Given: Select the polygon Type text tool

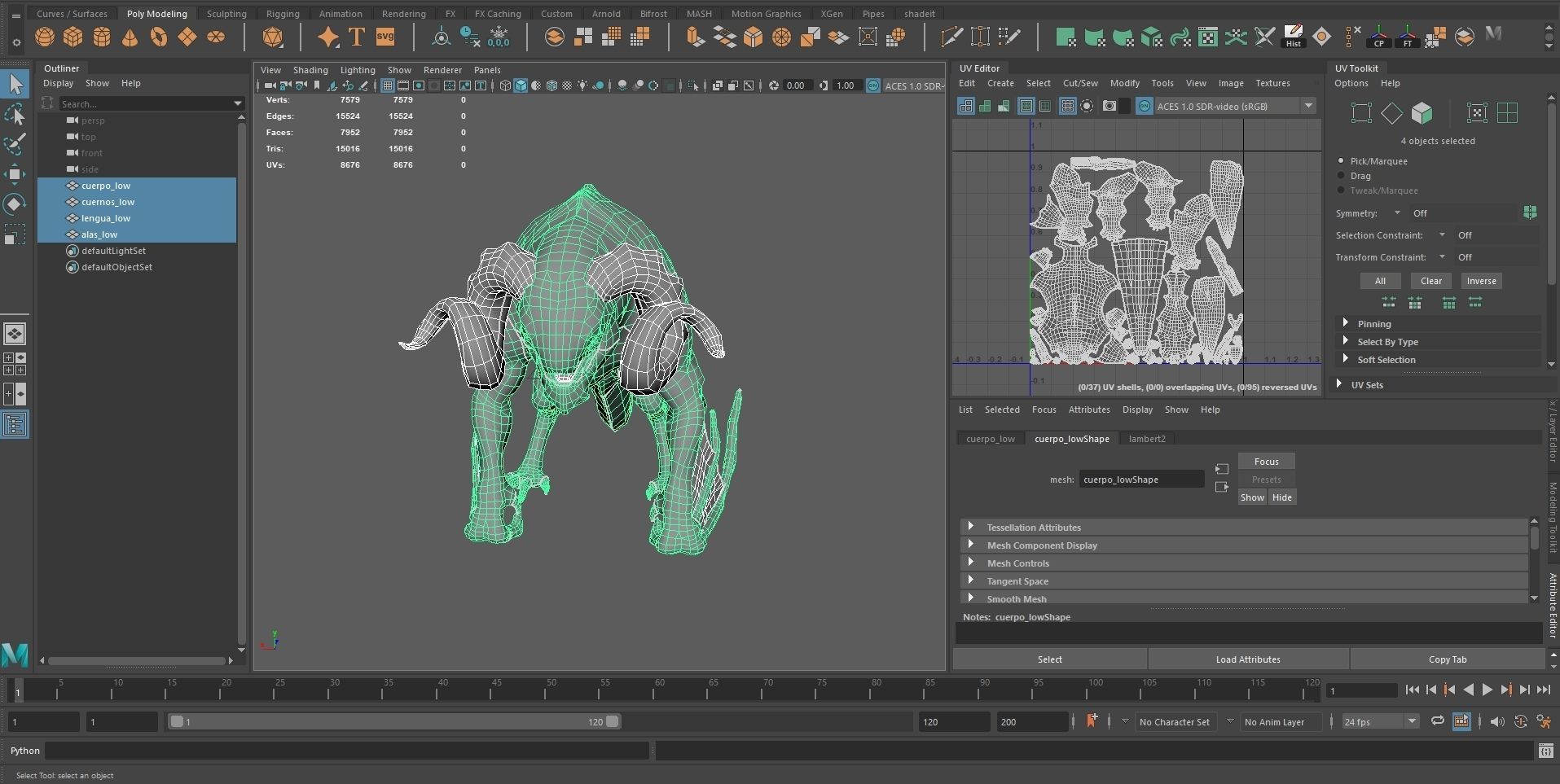Looking at the screenshot, I should [356, 37].
